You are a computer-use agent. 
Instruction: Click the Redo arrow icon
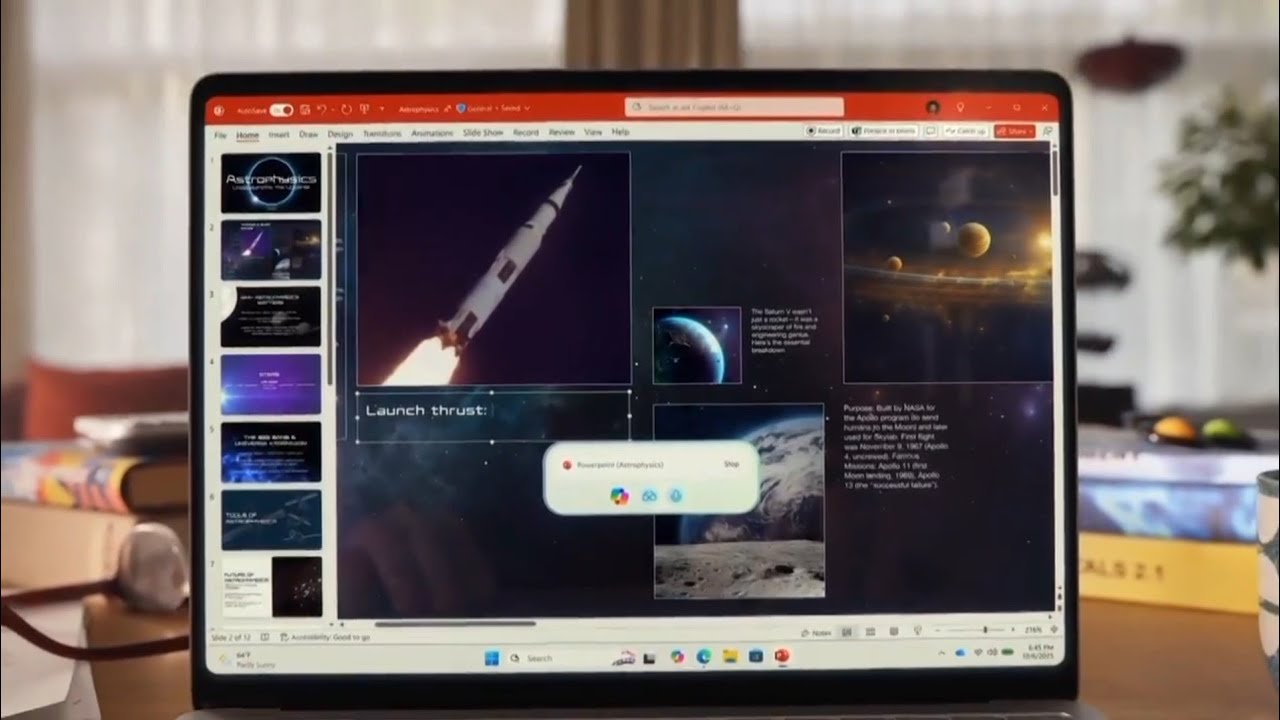point(346,109)
